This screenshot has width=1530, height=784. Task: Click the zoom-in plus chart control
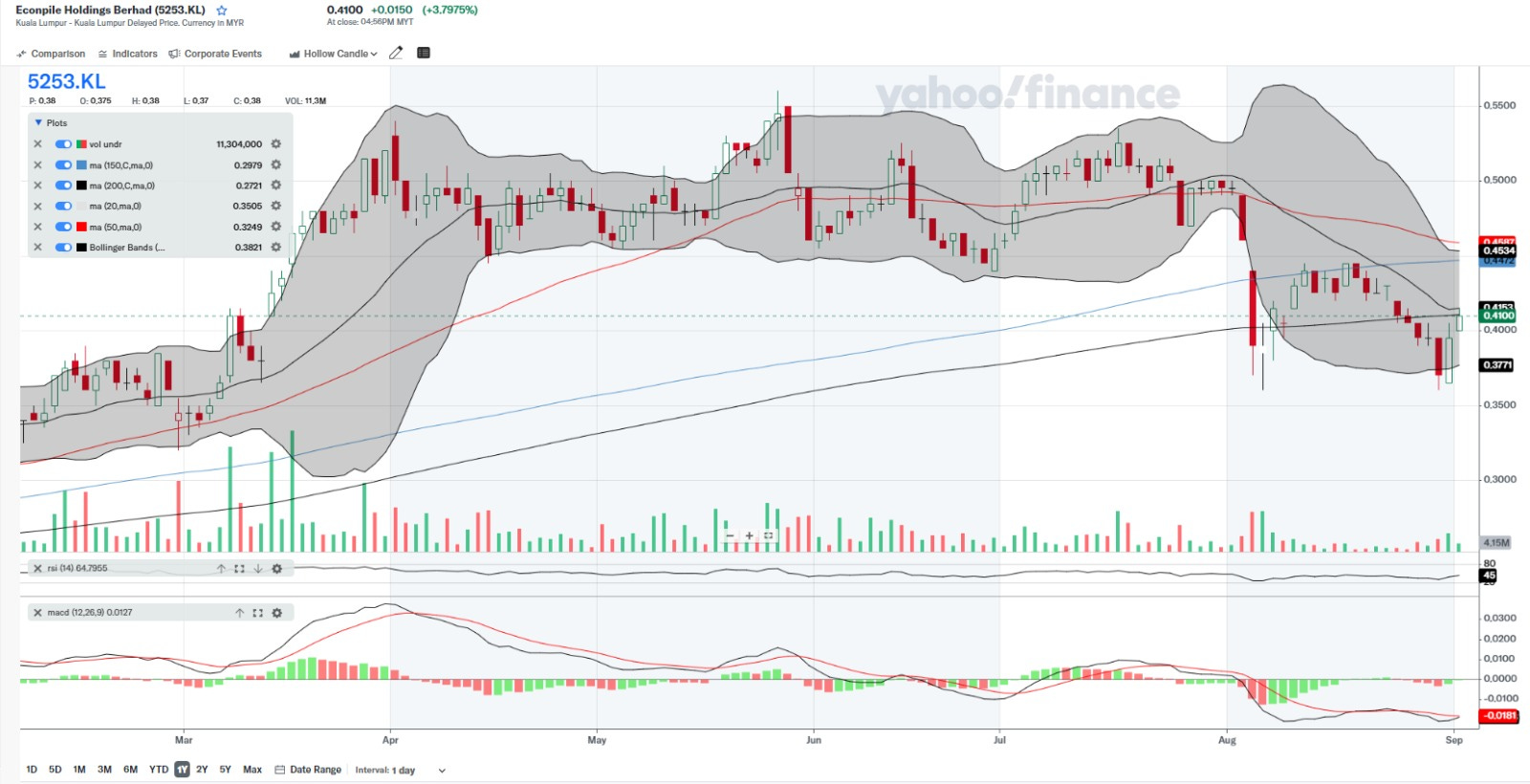coord(750,535)
